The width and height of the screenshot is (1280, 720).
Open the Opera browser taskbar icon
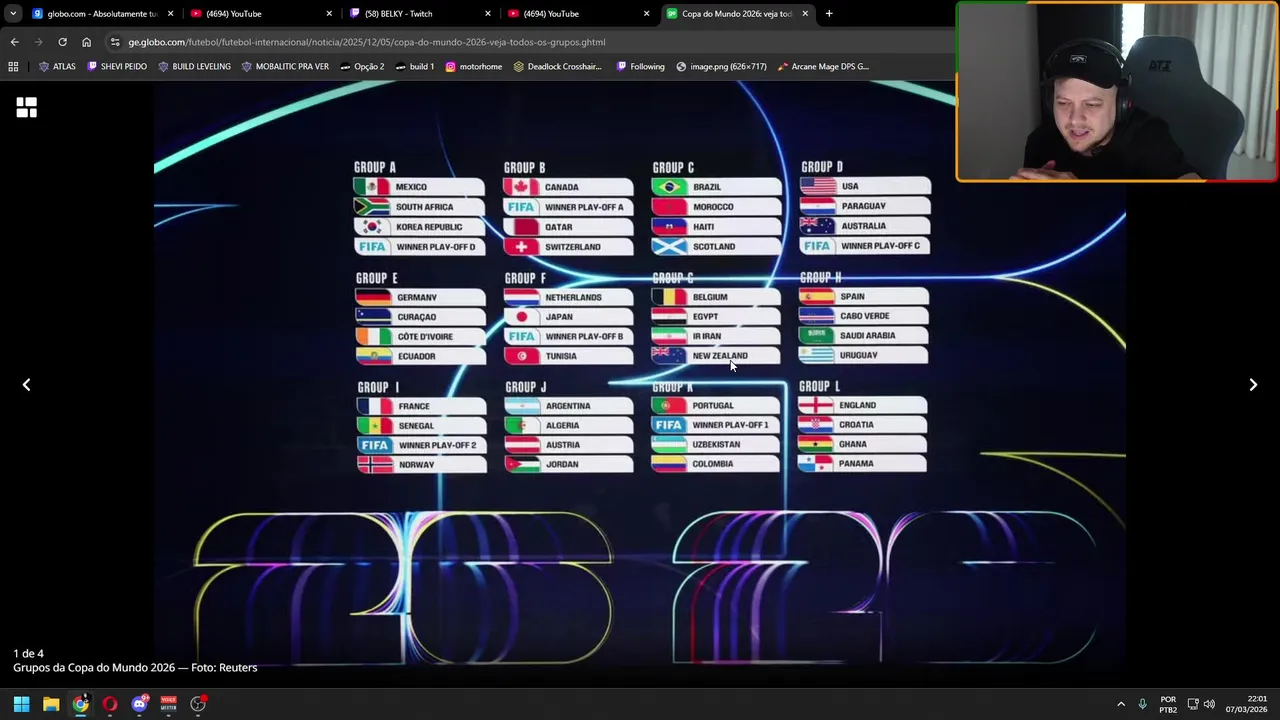(110, 704)
